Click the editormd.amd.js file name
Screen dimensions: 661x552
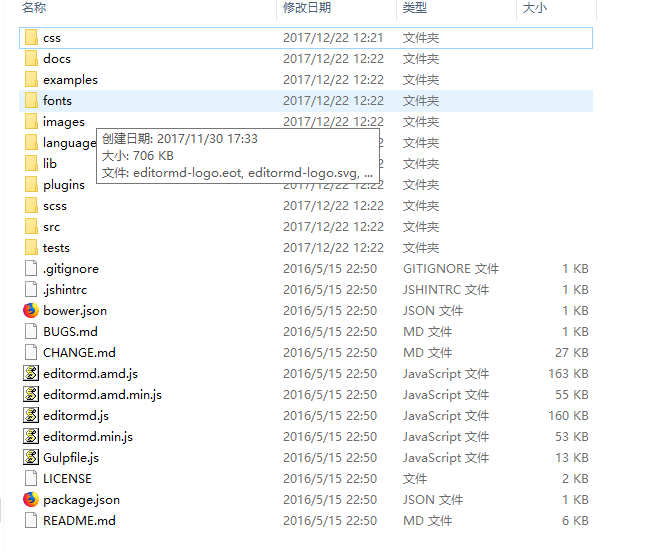tap(90, 374)
